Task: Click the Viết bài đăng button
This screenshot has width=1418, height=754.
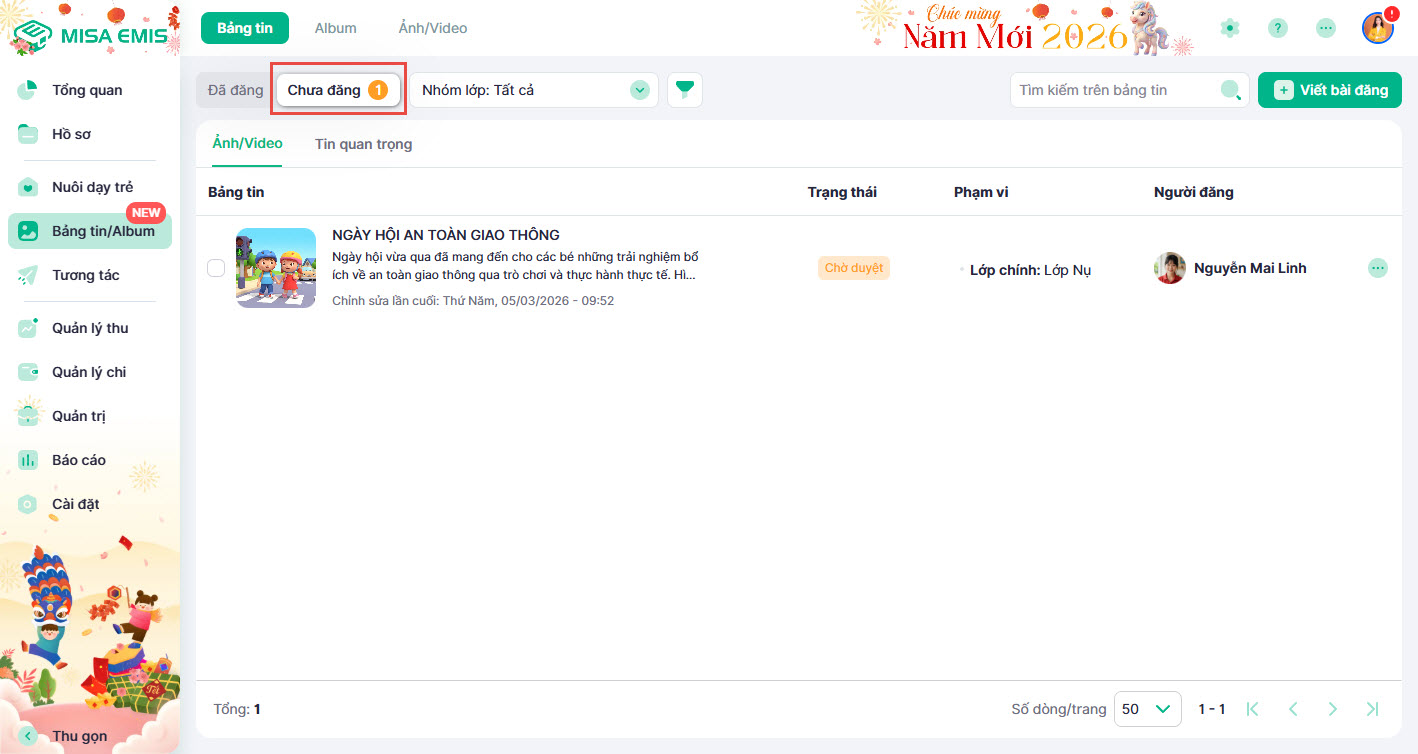Action: (x=1329, y=90)
